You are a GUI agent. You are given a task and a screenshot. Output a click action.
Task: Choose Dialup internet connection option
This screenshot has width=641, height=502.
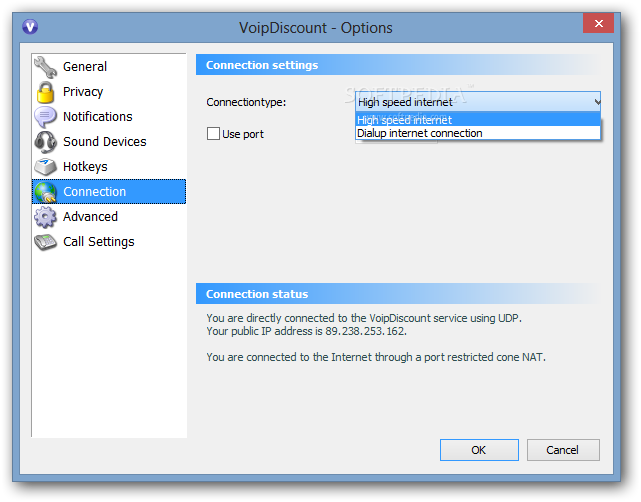(x=478, y=133)
